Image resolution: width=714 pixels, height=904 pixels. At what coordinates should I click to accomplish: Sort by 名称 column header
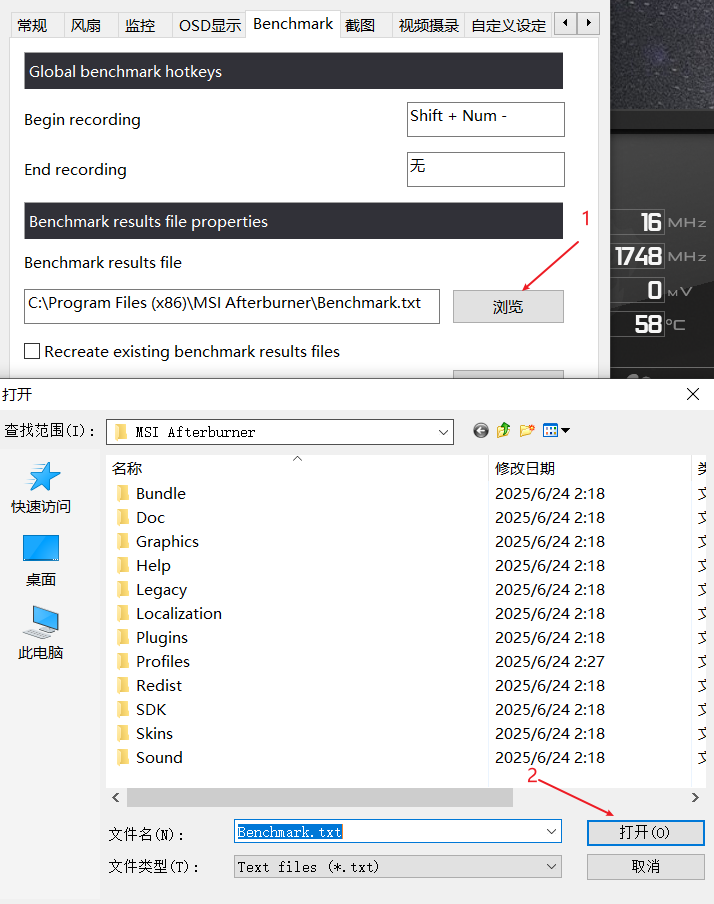pos(297,468)
